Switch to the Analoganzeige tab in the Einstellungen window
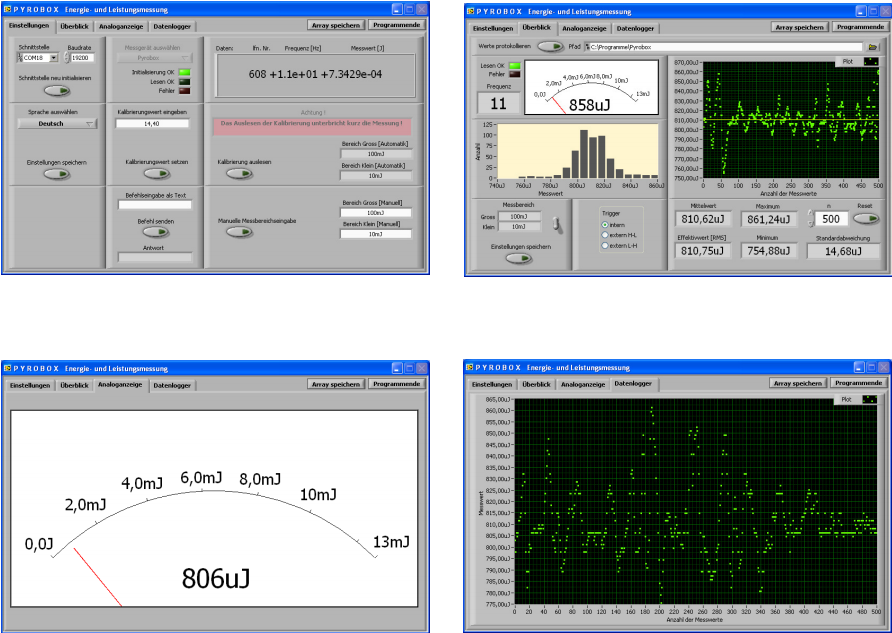Screen dimensions: 892x633 [121, 26]
